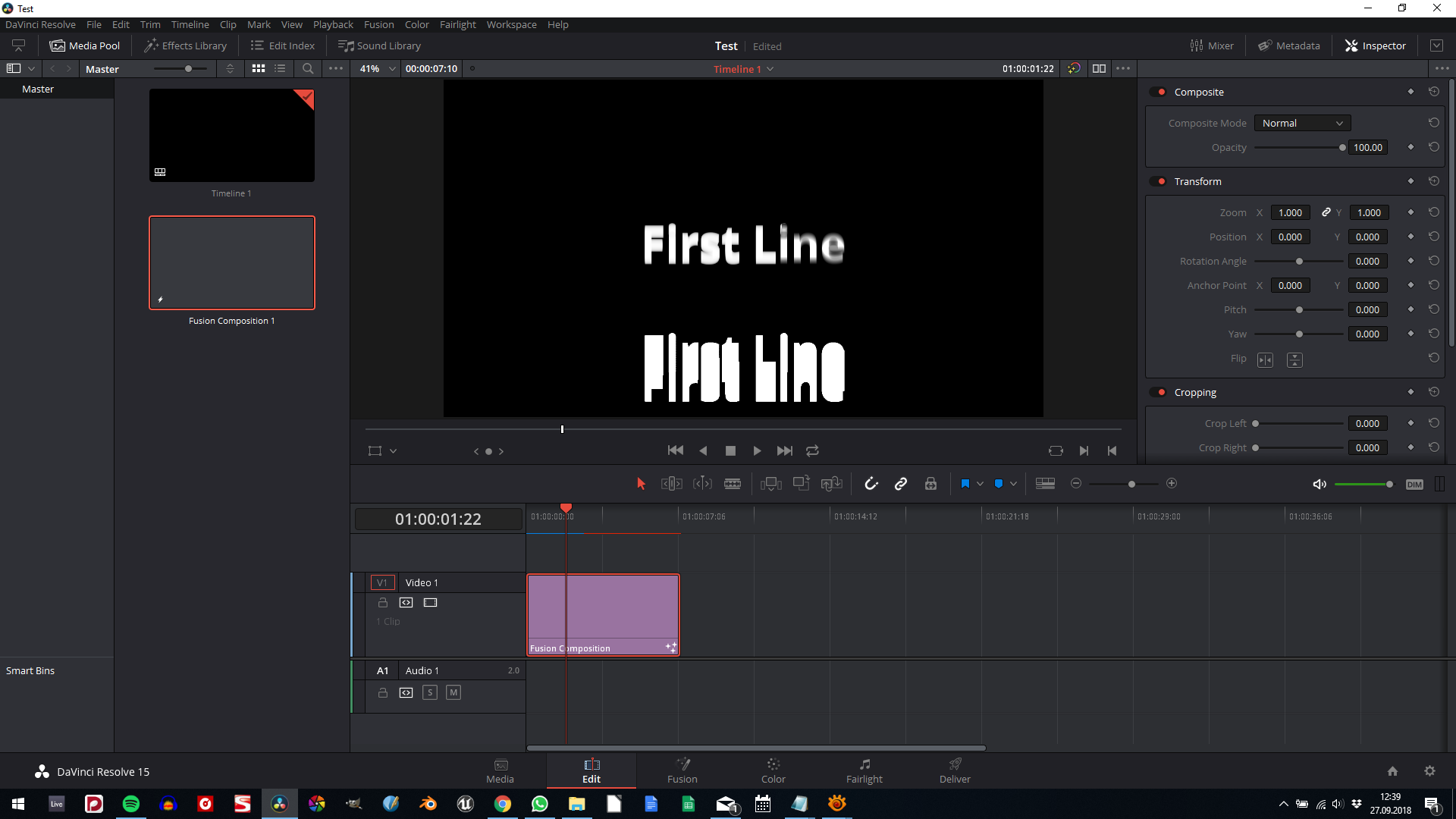This screenshot has width=1456, height=819.
Task: Activate the Dynamic Trim Mode tool
Action: click(702, 484)
